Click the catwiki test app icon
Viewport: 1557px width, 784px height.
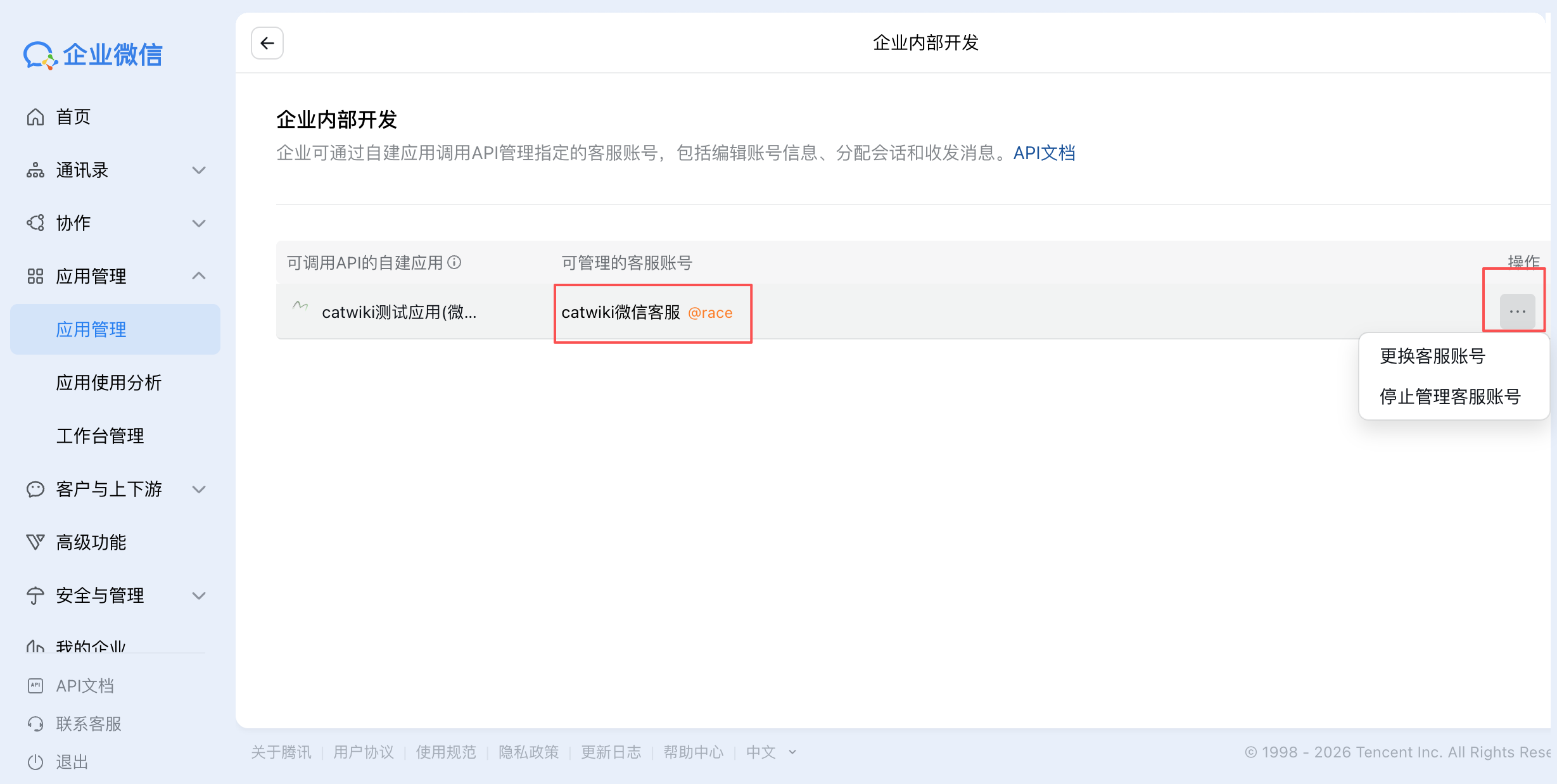(300, 307)
